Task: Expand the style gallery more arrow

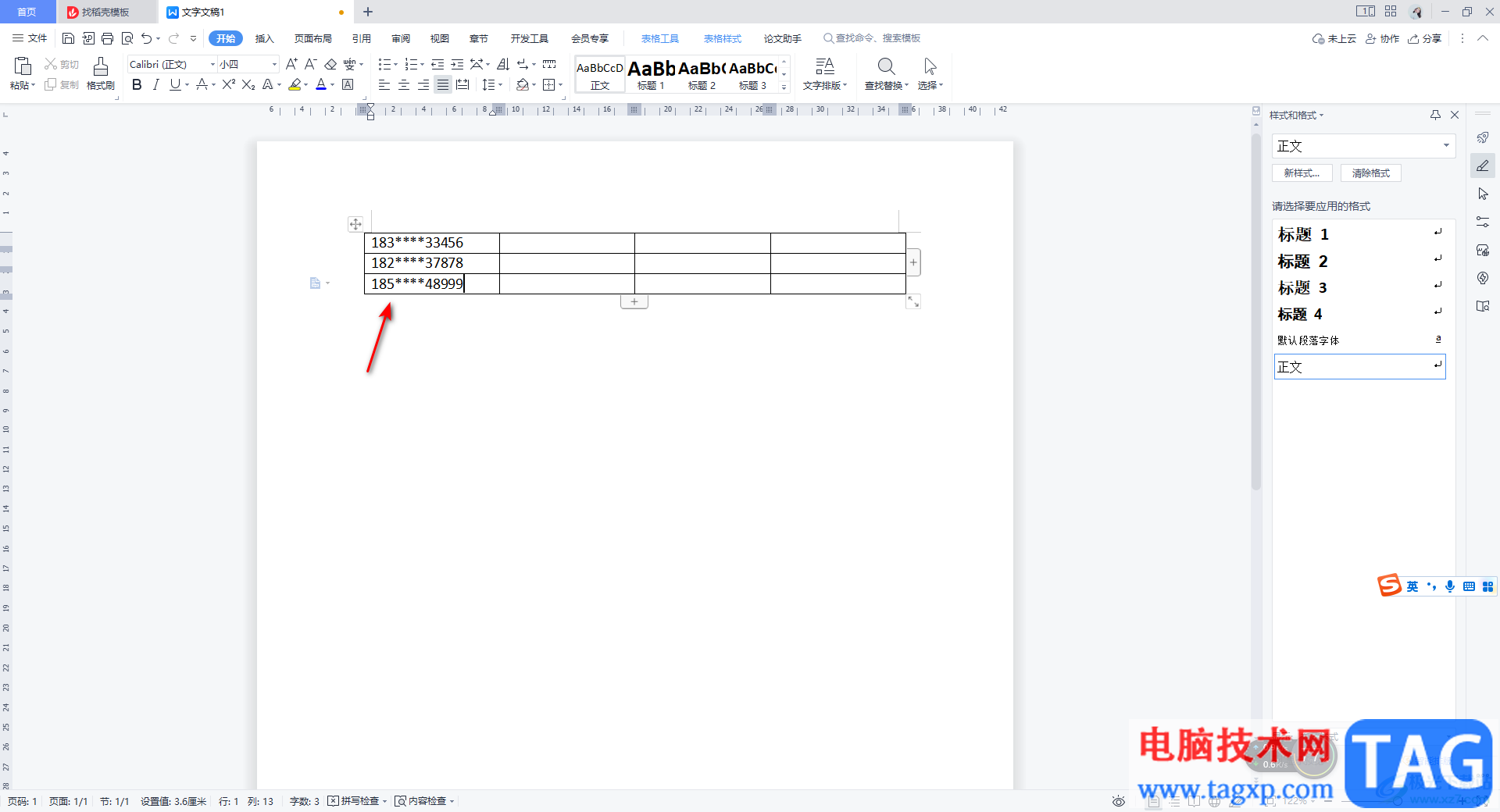Action: point(784,87)
